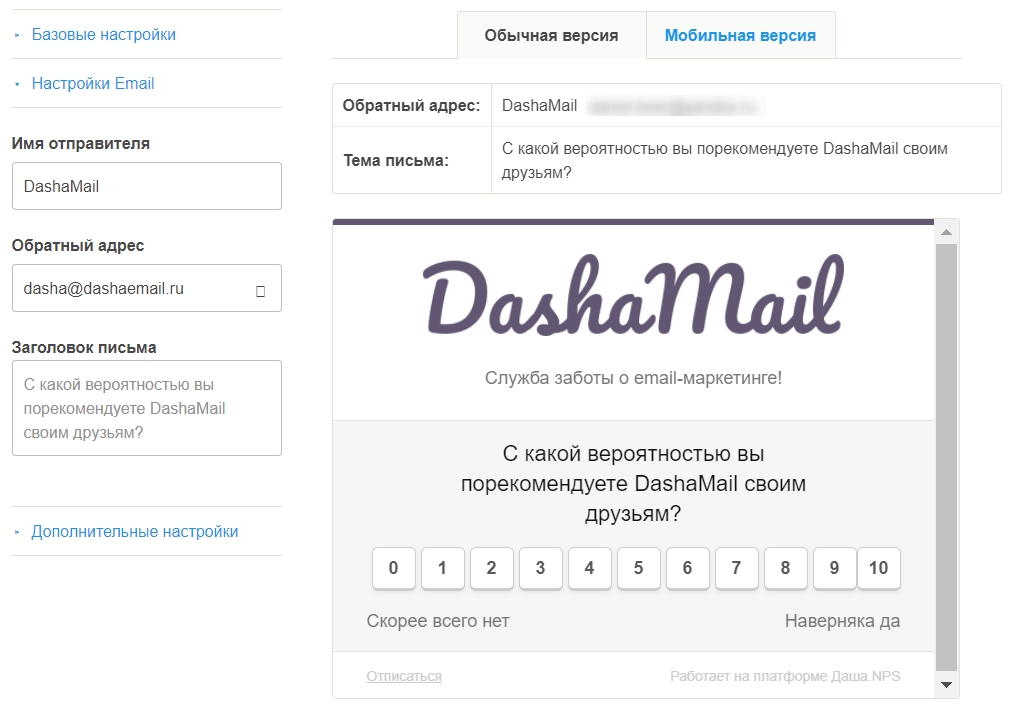Image resolution: width=1014 pixels, height=704 pixels.
Task: Open the Мобильная версия tab
Action: click(x=740, y=36)
